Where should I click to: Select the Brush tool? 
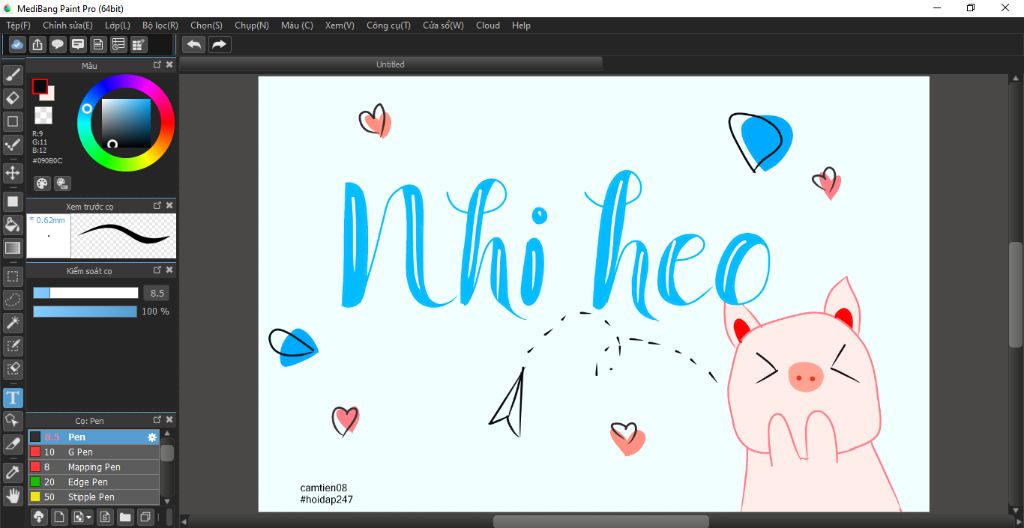12,75
